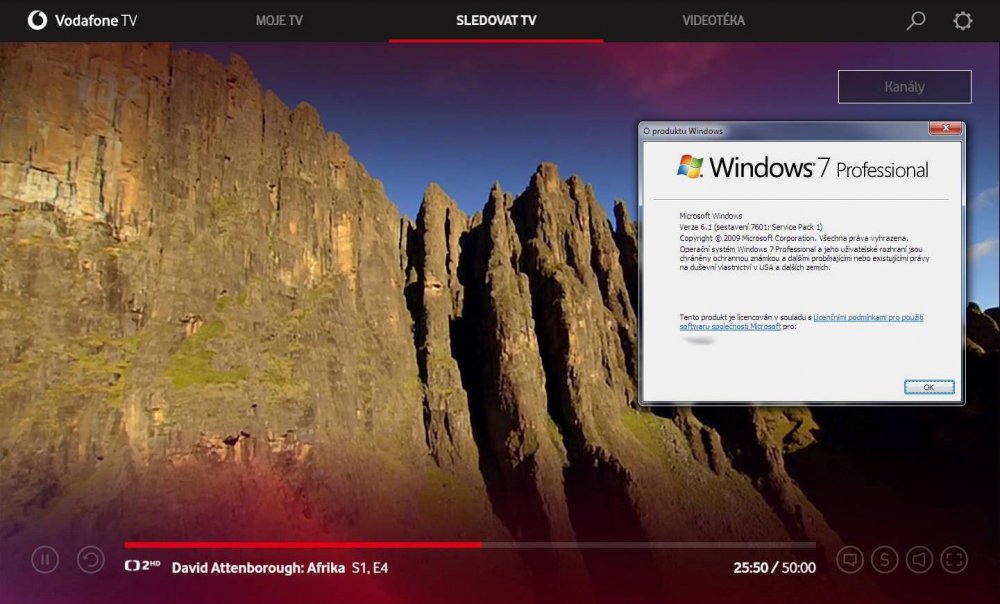The image size is (1000, 604).
Task: Open the Kanály channel list button
Action: (x=904, y=87)
